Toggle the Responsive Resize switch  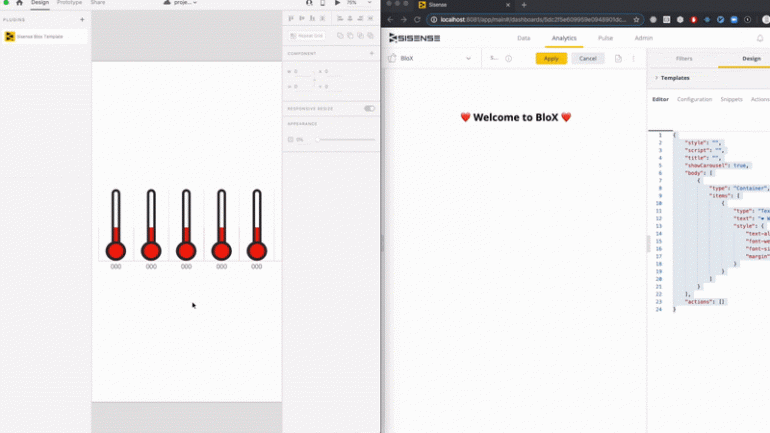point(369,108)
